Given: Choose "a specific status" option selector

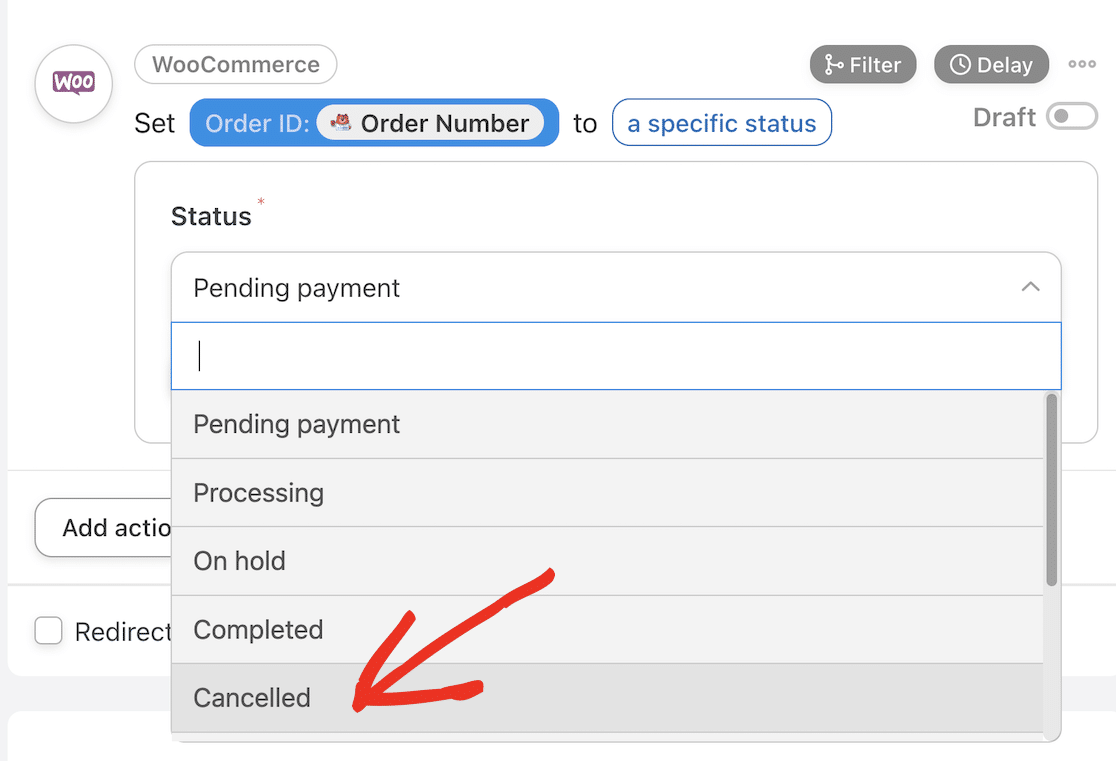Looking at the screenshot, I should click(x=721, y=123).
